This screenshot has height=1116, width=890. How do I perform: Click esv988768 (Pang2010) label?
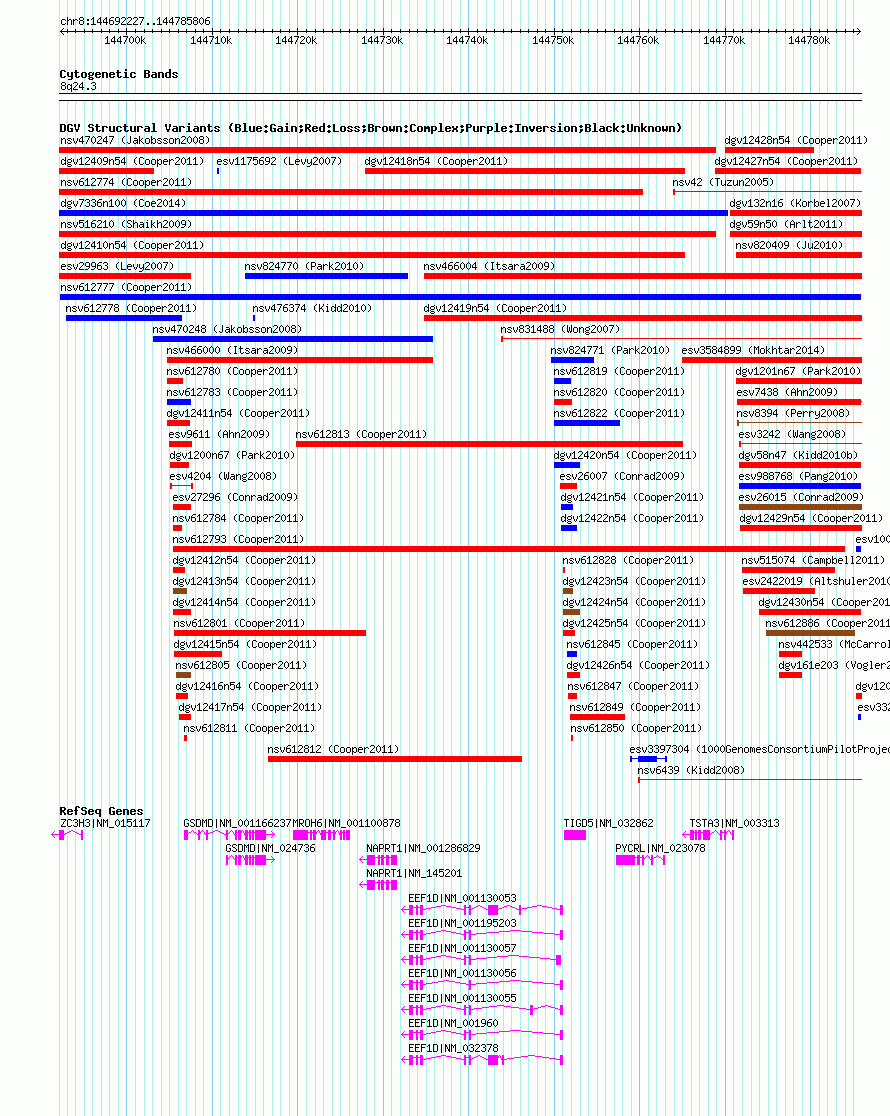click(x=798, y=476)
